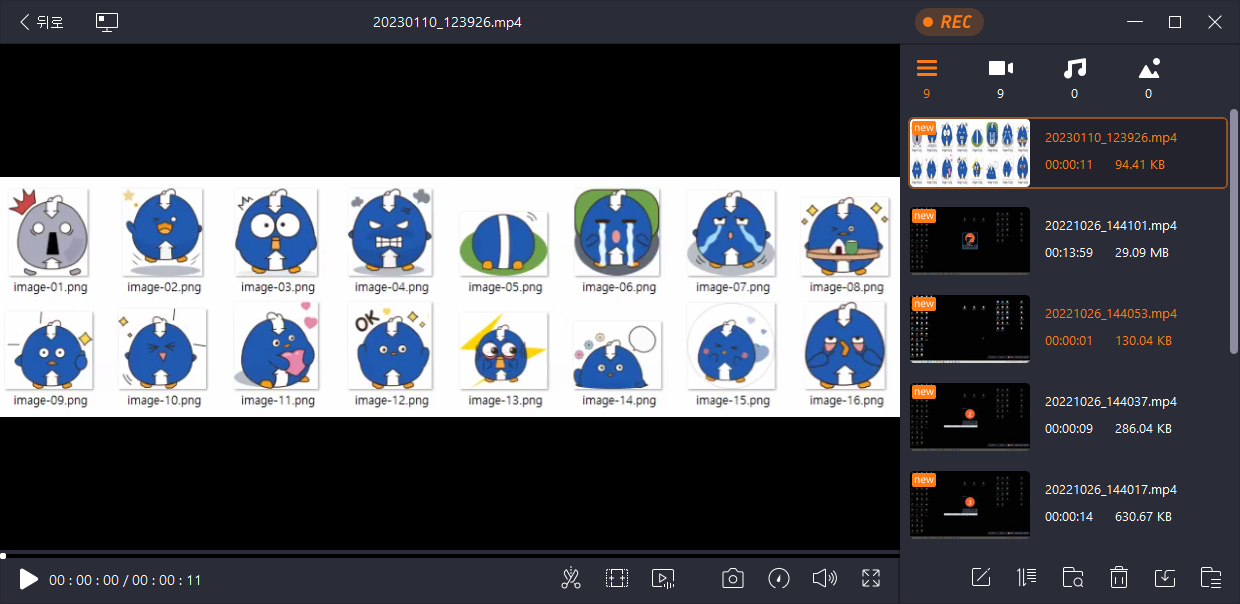This screenshot has height=604, width=1240.
Task: Take a snapshot with the camera icon
Action: pyautogui.click(x=733, y=578)
